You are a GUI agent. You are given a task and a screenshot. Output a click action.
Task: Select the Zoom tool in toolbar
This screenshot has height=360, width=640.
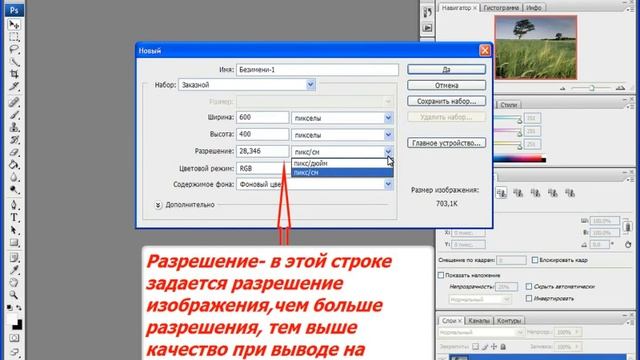(x=14, y=294)
